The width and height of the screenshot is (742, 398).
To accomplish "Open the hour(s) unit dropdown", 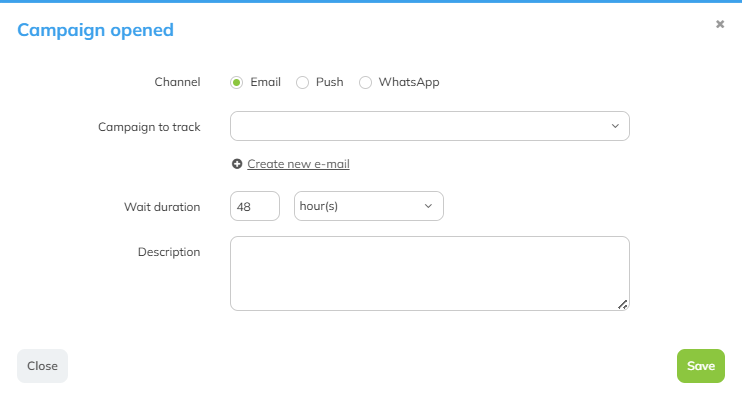I will tap(369, 206).
